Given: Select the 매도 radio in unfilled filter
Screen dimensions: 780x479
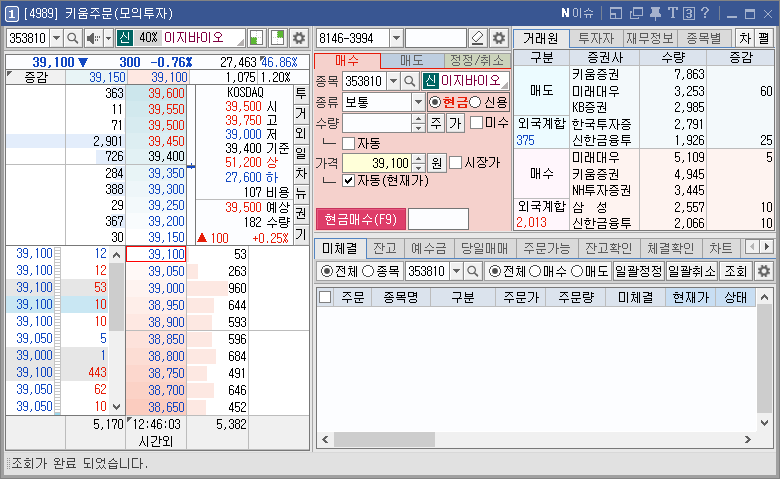Looking at the screenshot, I should tap(577, 271).
